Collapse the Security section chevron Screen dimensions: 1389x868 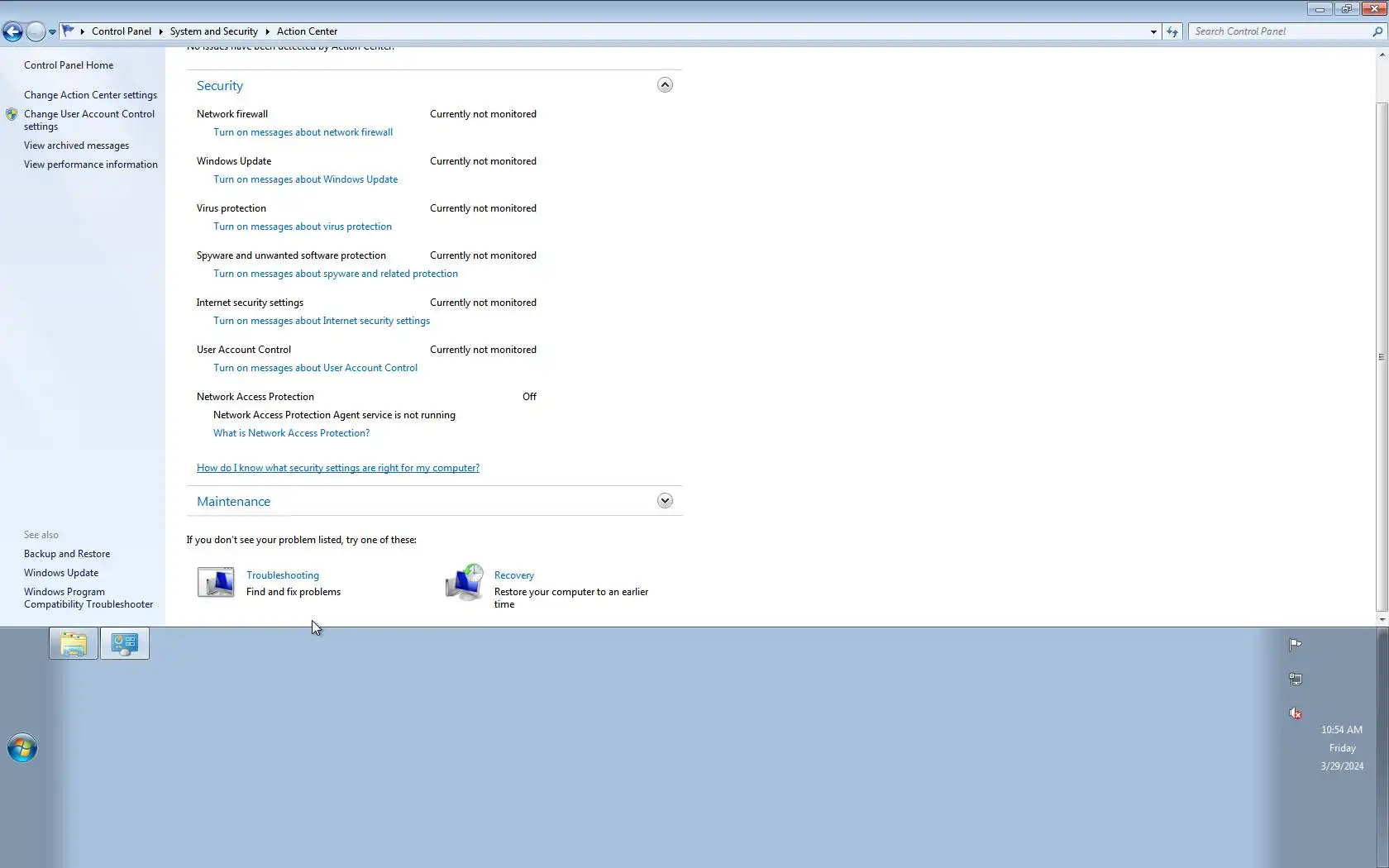click(x=665, y=85)
